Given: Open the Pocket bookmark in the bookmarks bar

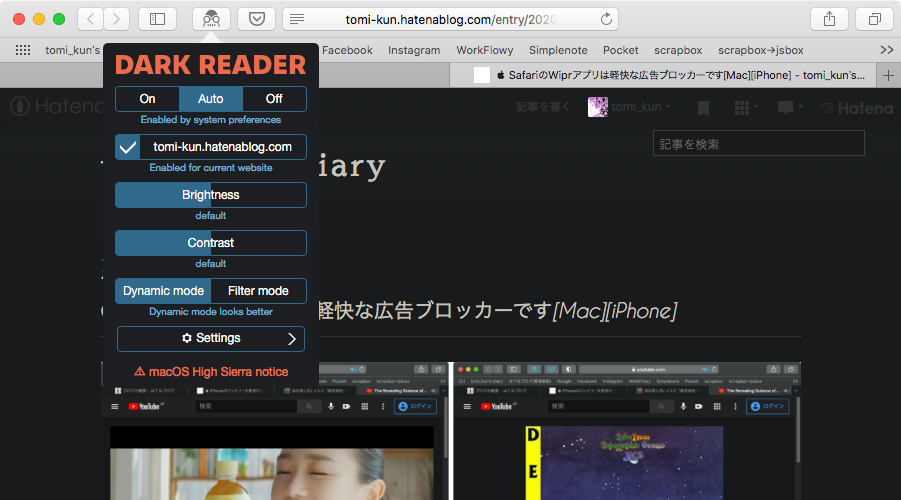Looking at the screenshot, I should pos(621,50).
